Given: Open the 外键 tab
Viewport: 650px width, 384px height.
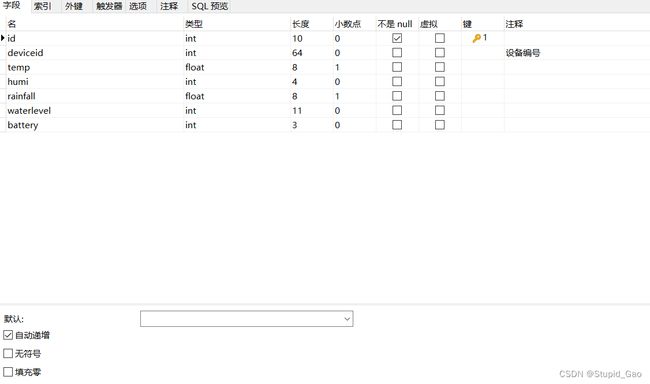Looking at the screenshot, I should [x=74, y=6].
